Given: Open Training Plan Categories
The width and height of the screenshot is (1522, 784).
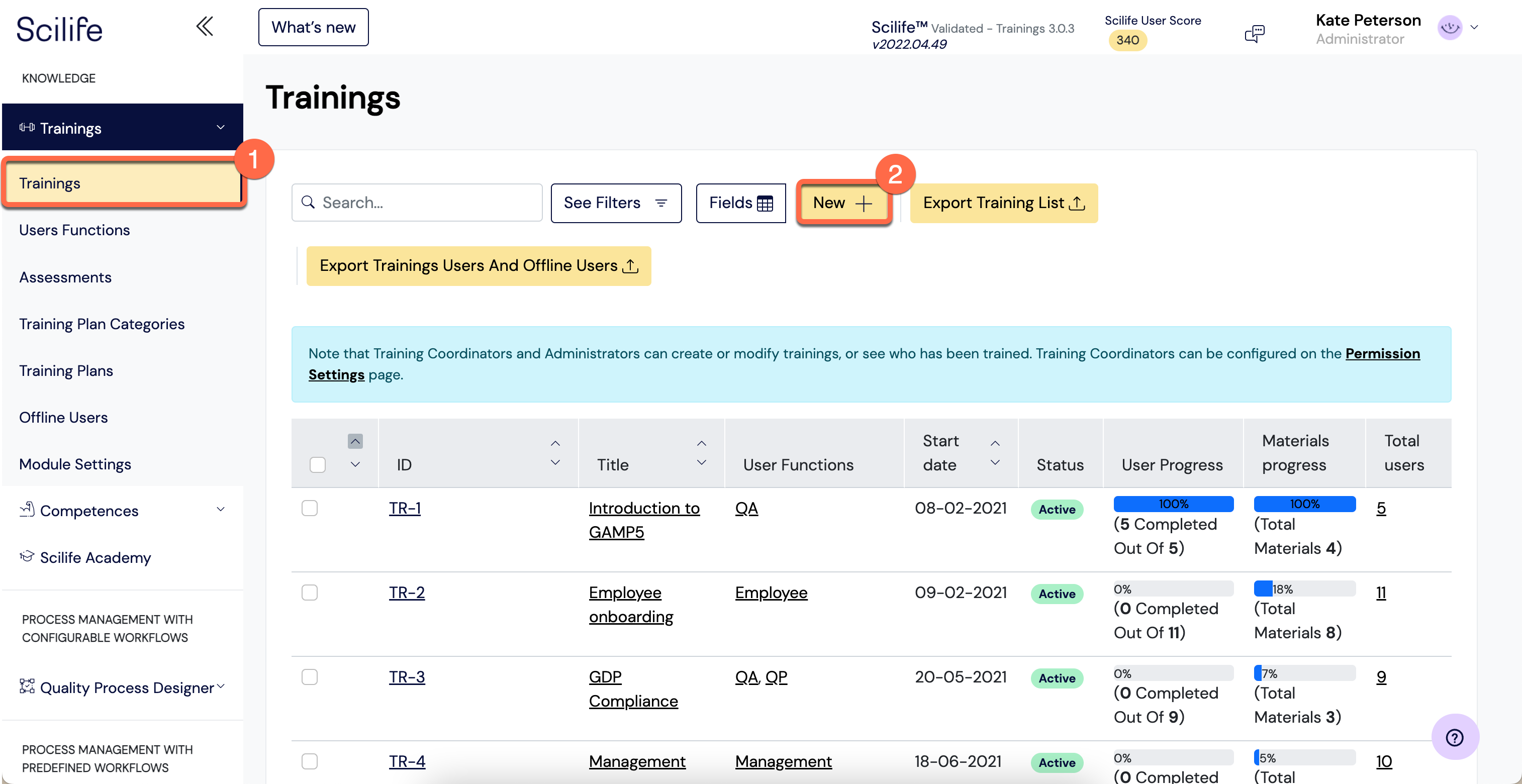Looking at the screenshot, I should (102, 324).
